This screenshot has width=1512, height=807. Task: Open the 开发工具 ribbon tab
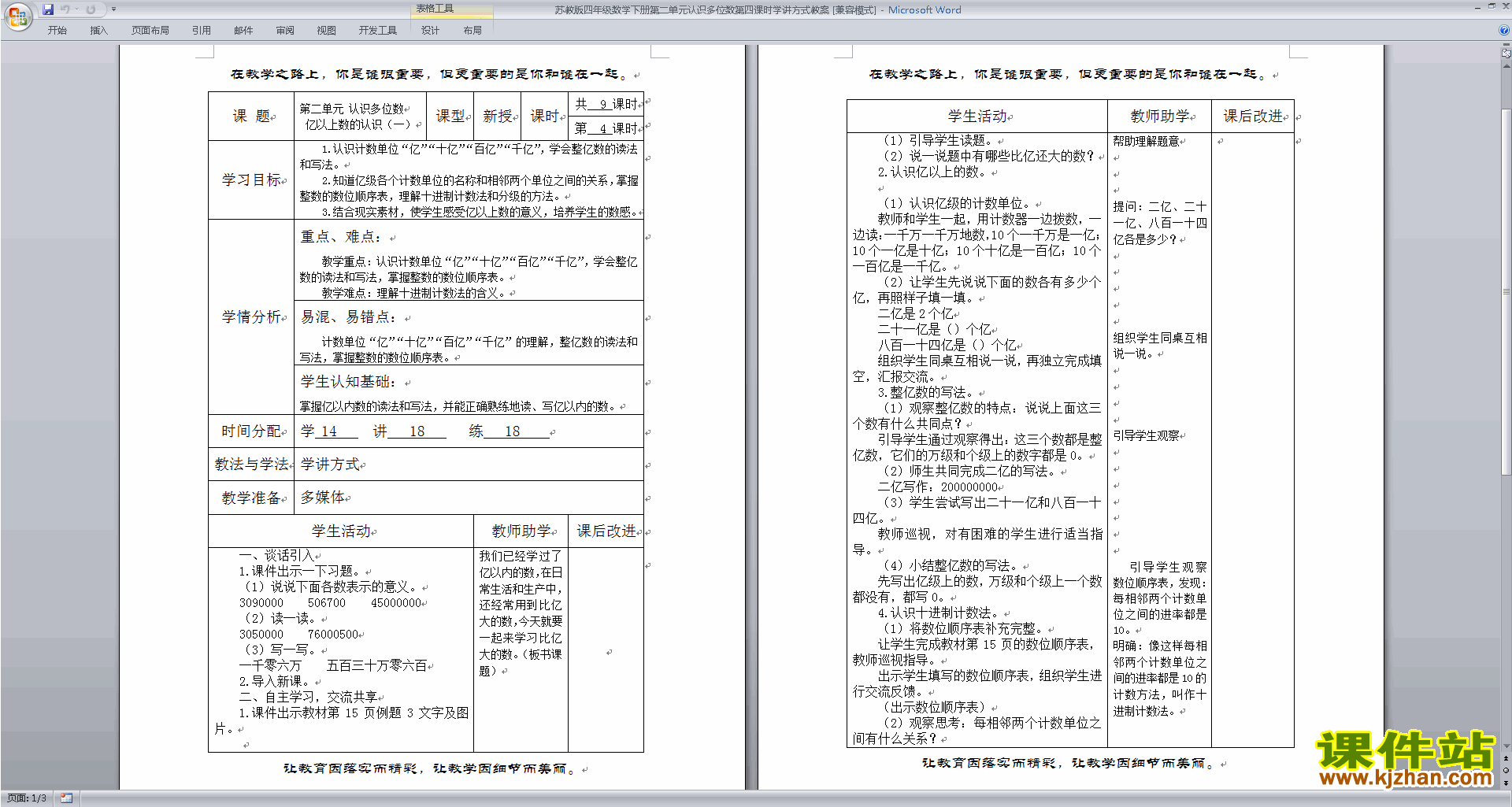pos(378,31)
